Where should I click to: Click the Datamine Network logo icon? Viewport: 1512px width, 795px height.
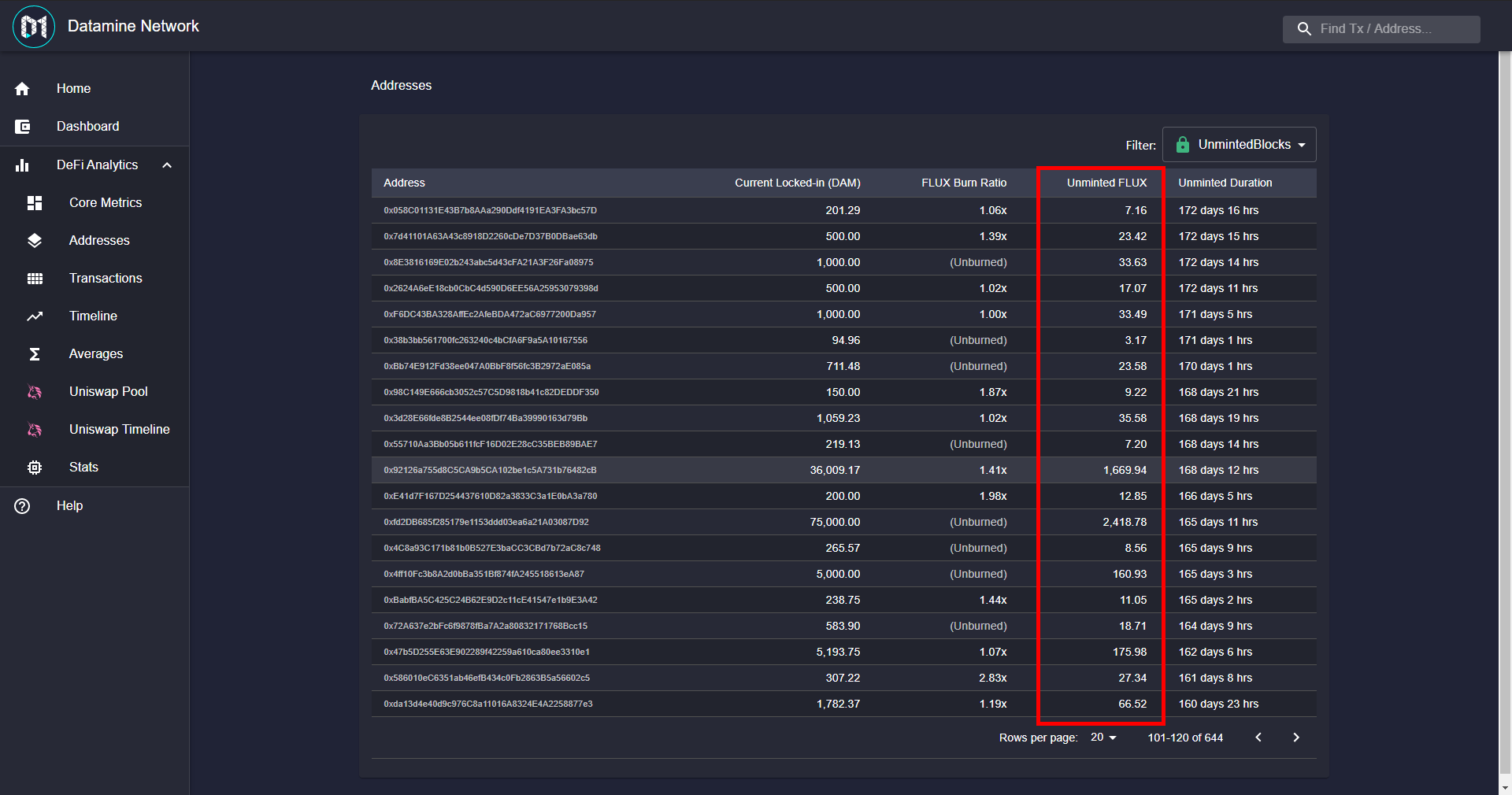point(34,27)
